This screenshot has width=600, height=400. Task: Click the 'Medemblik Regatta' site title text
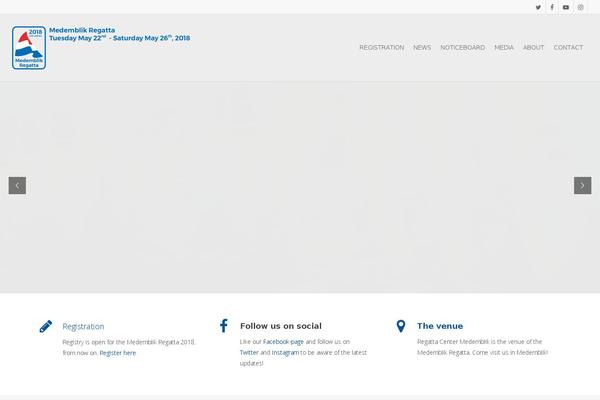[82, 30]
